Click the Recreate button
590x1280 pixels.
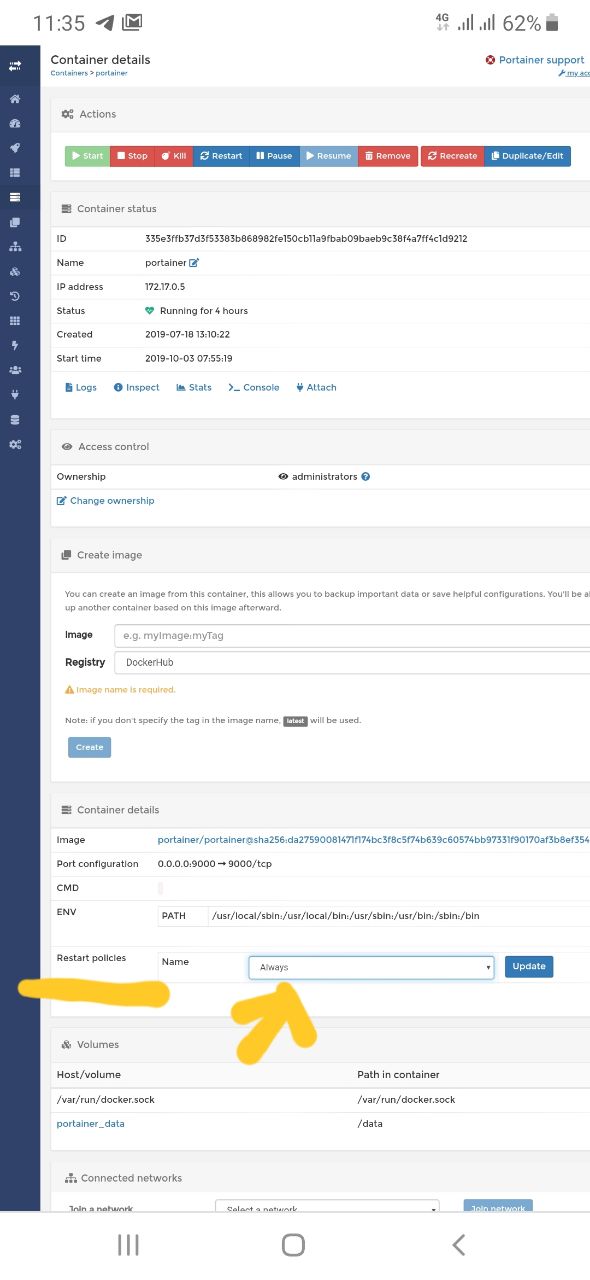pos(452,156)
